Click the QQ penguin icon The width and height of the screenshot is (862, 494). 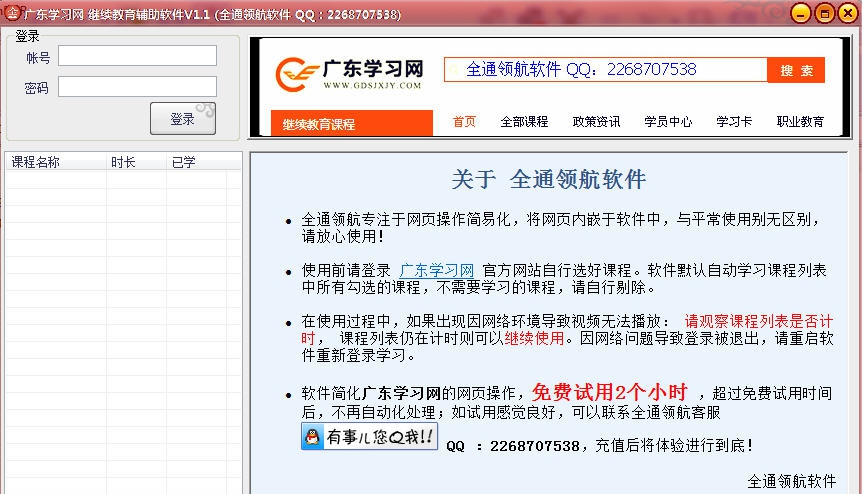(x=312, y=437)
